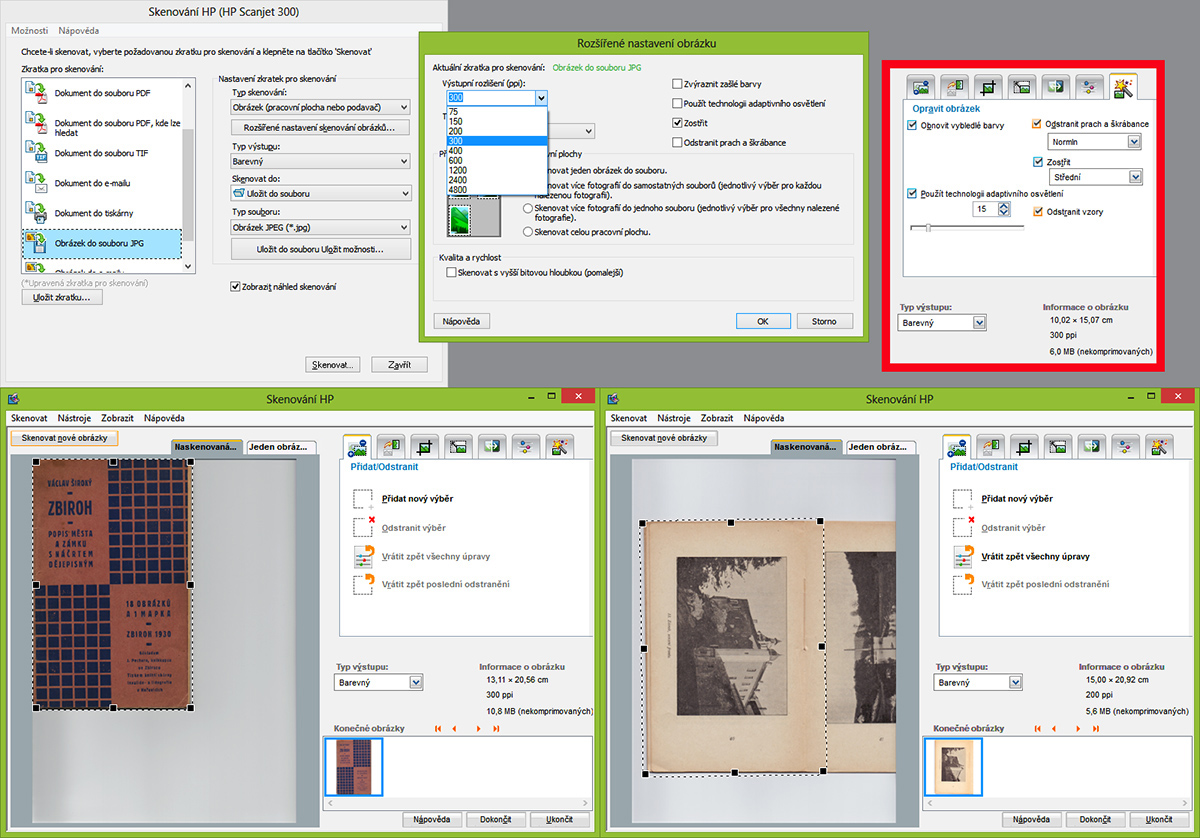Viewport: 1200px width, 838px height.
Task: Open the Zobrazit menu in the photo page window
Action: [716, 417]
